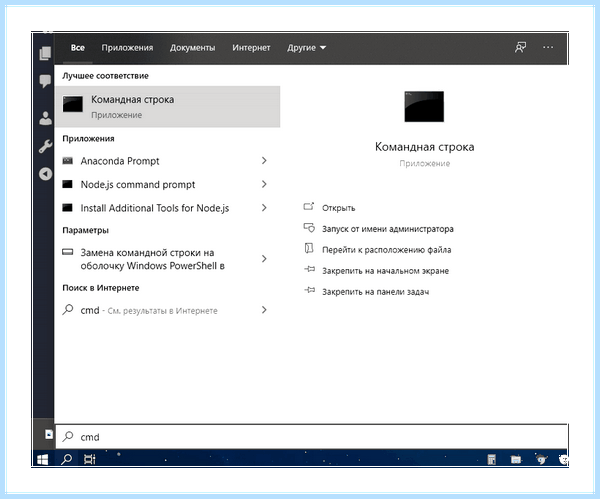This screenshot has height=499, width=600.
Task: Click the wrench tools icon in sidebar
Action: pos(45,146)
